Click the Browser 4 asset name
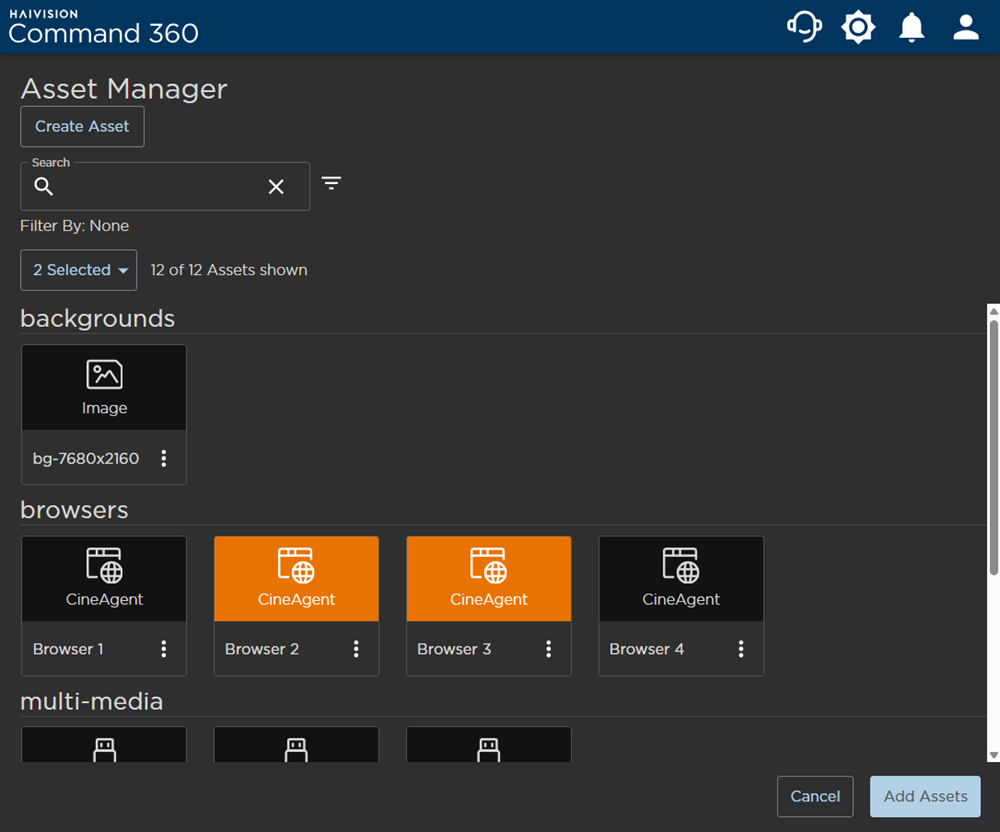 coord(647,649)
